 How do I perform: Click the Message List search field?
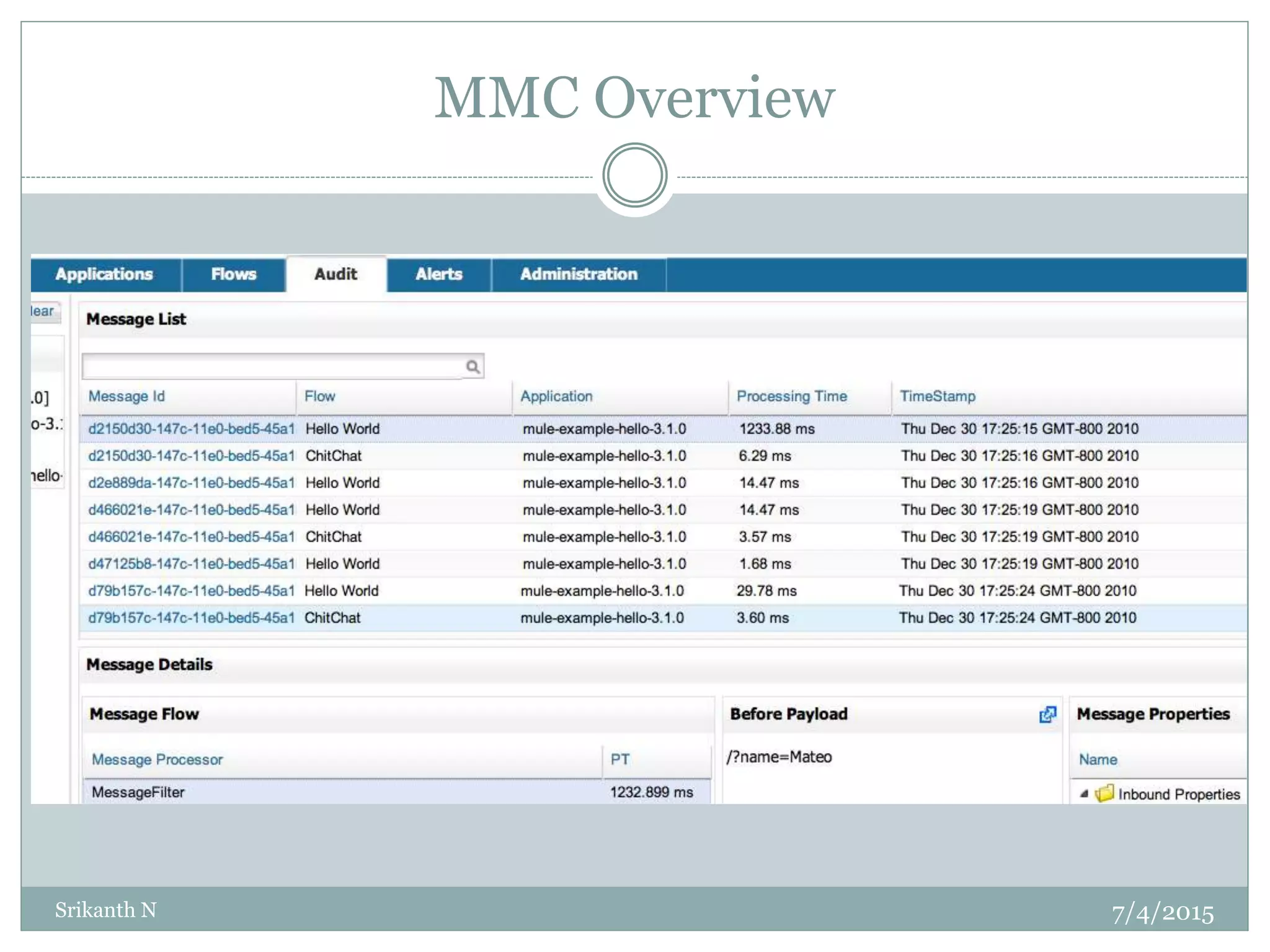[x=273, y=367]
